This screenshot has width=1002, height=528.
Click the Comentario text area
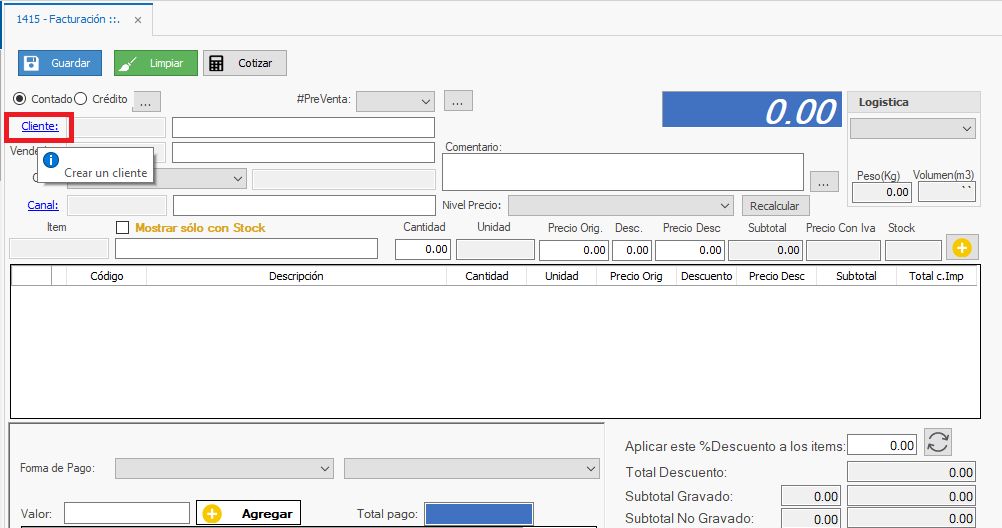tap(622, 172)
